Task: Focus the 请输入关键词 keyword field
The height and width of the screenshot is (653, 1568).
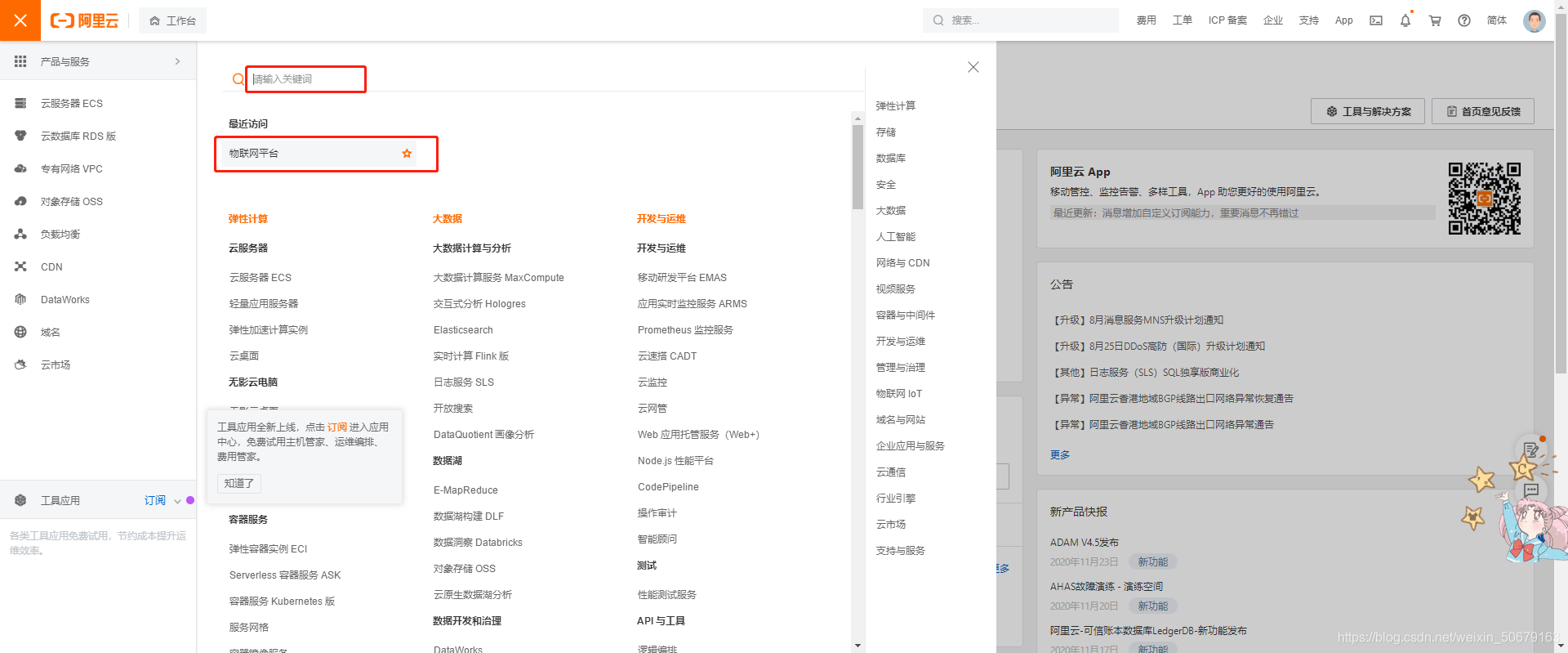Action: click(306, 79)
